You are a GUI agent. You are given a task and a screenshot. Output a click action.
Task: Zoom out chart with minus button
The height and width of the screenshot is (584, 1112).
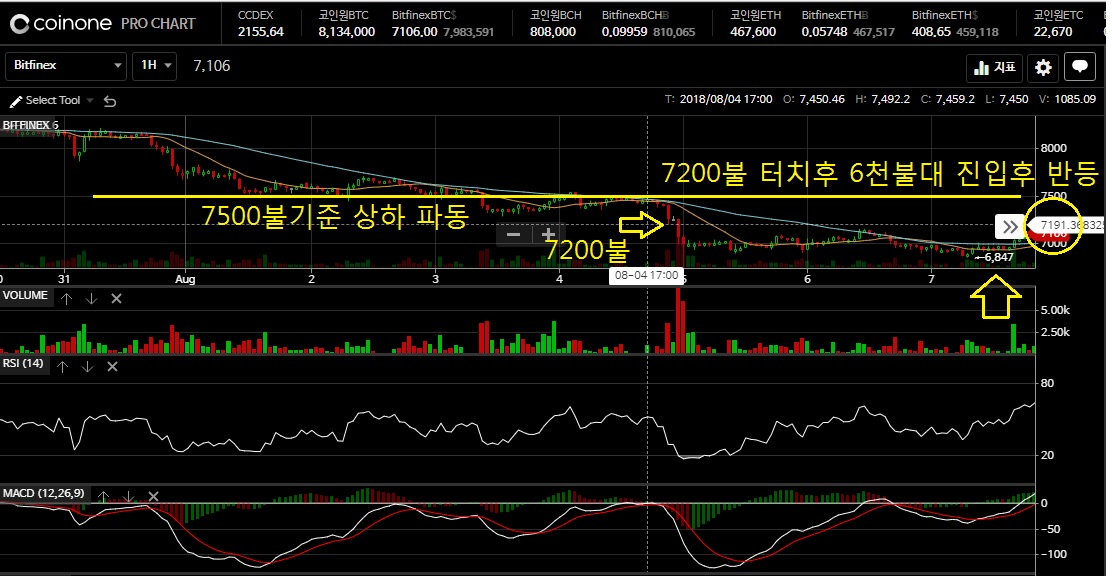pyautogui.click(x=513, y=235)
